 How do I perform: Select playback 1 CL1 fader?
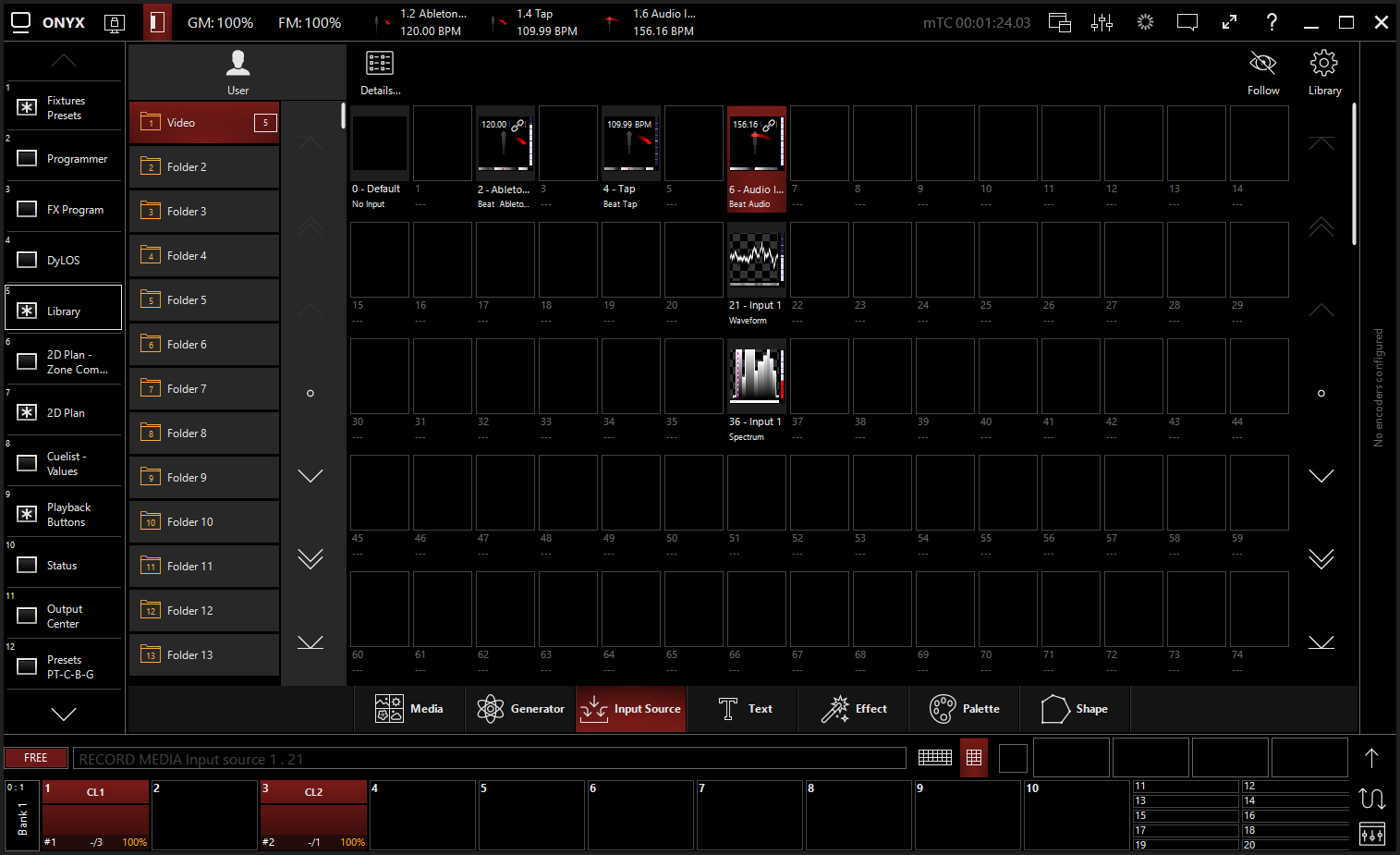pos(95,814)
